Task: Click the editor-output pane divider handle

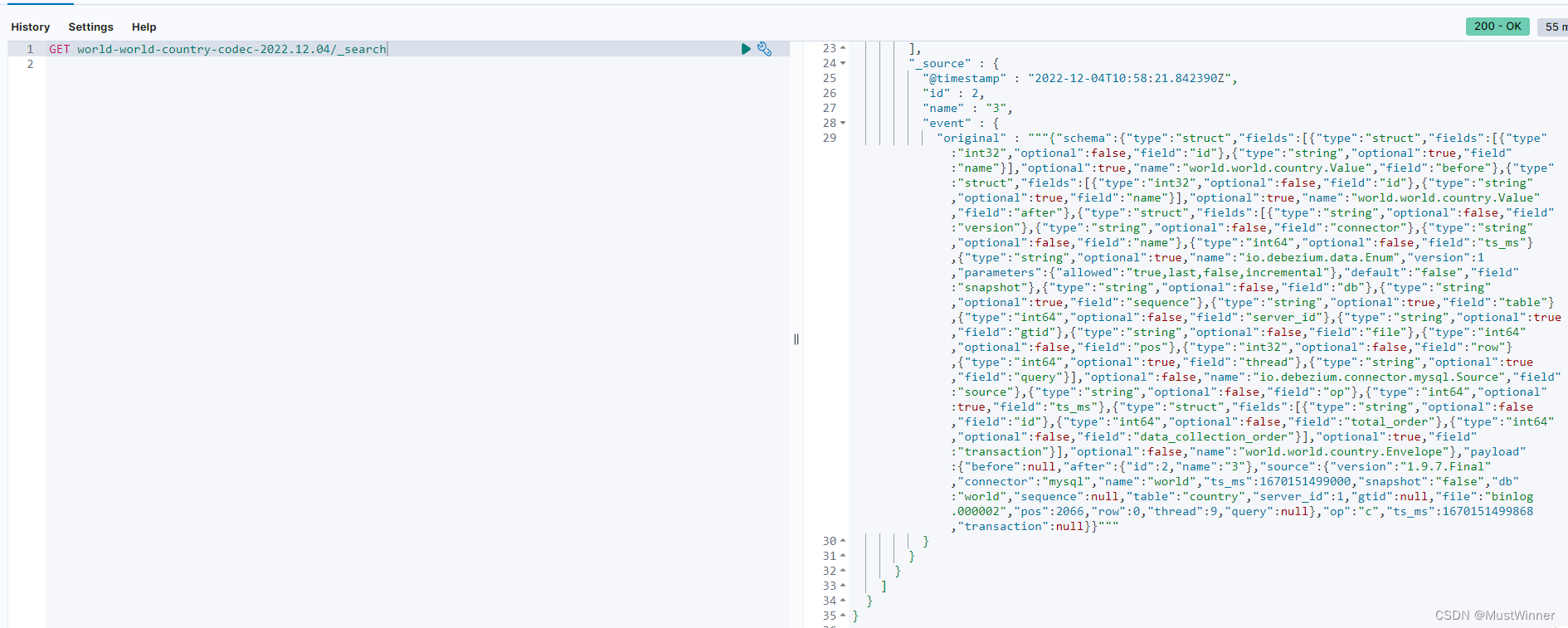Action: click(796, 338)
